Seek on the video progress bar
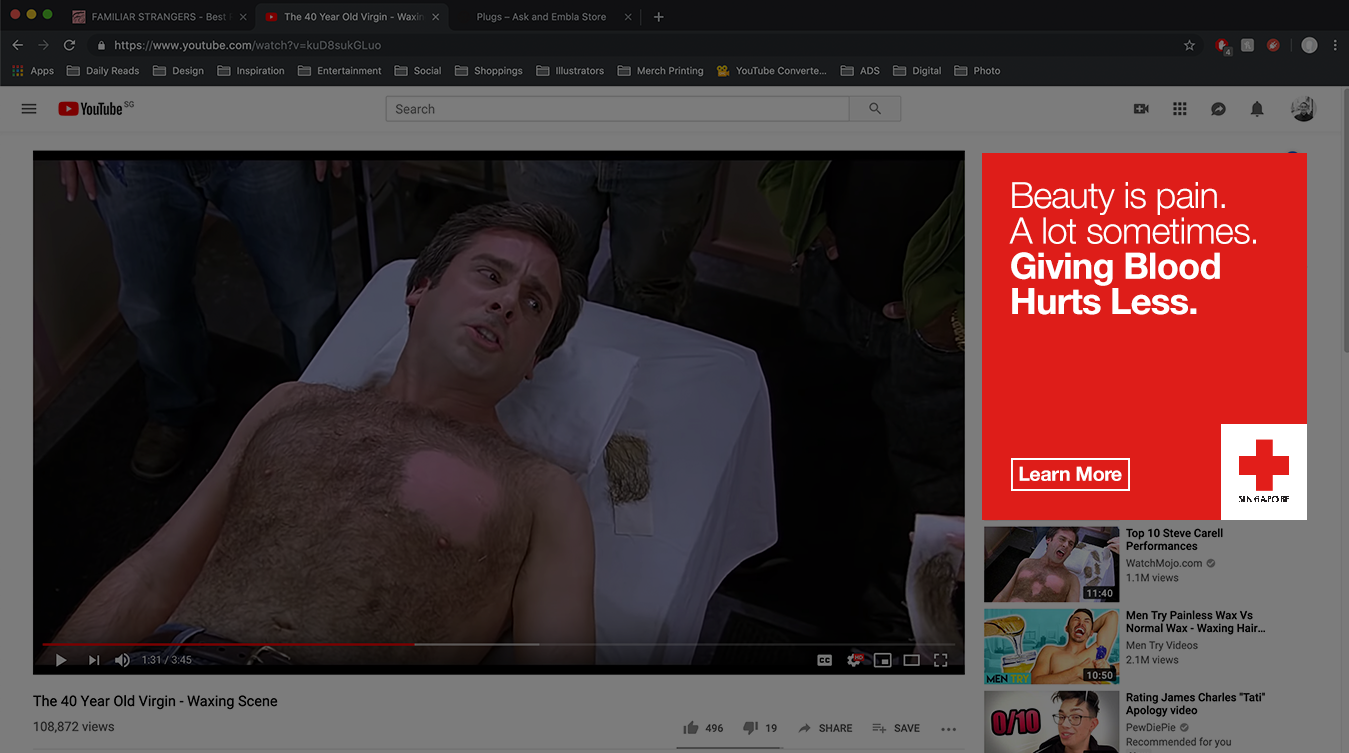This screenshot has width=1349, height=753. [499, 645]
